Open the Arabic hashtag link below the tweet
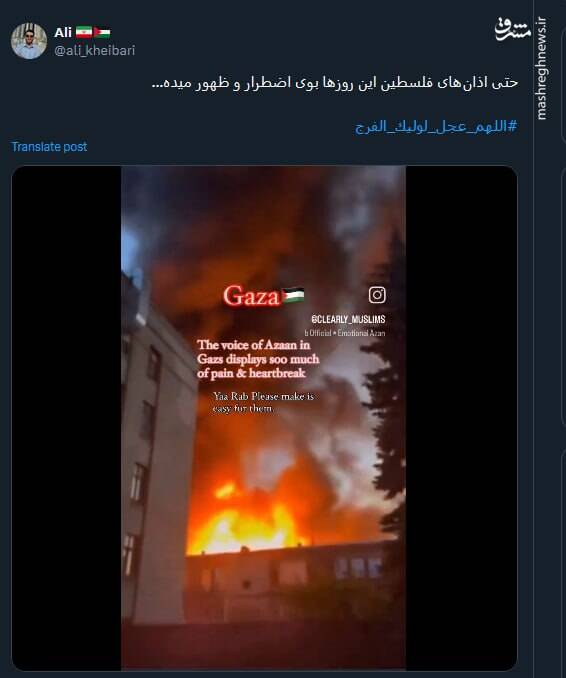Screen dimensions: 566x678 436,127
